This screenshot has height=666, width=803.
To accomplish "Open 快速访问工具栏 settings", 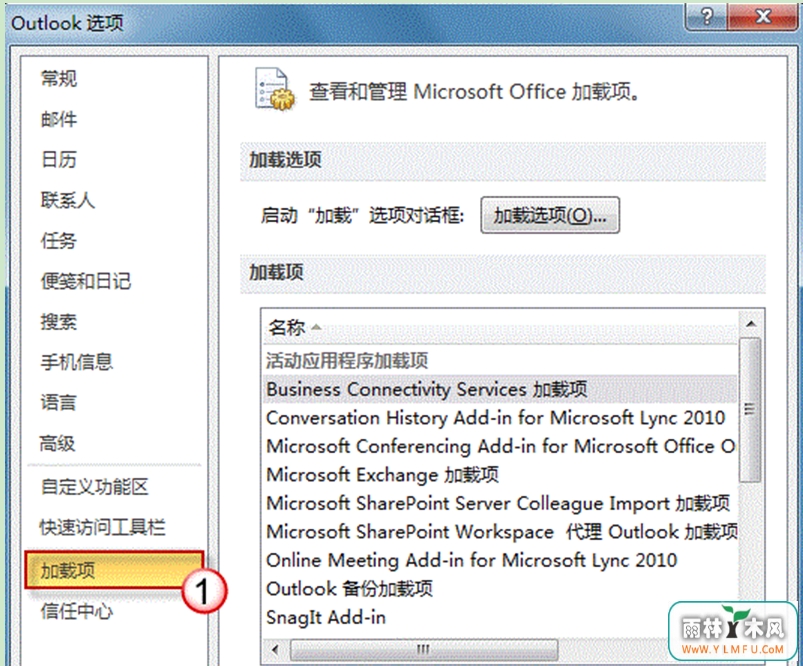I will (x=103, y=527).
